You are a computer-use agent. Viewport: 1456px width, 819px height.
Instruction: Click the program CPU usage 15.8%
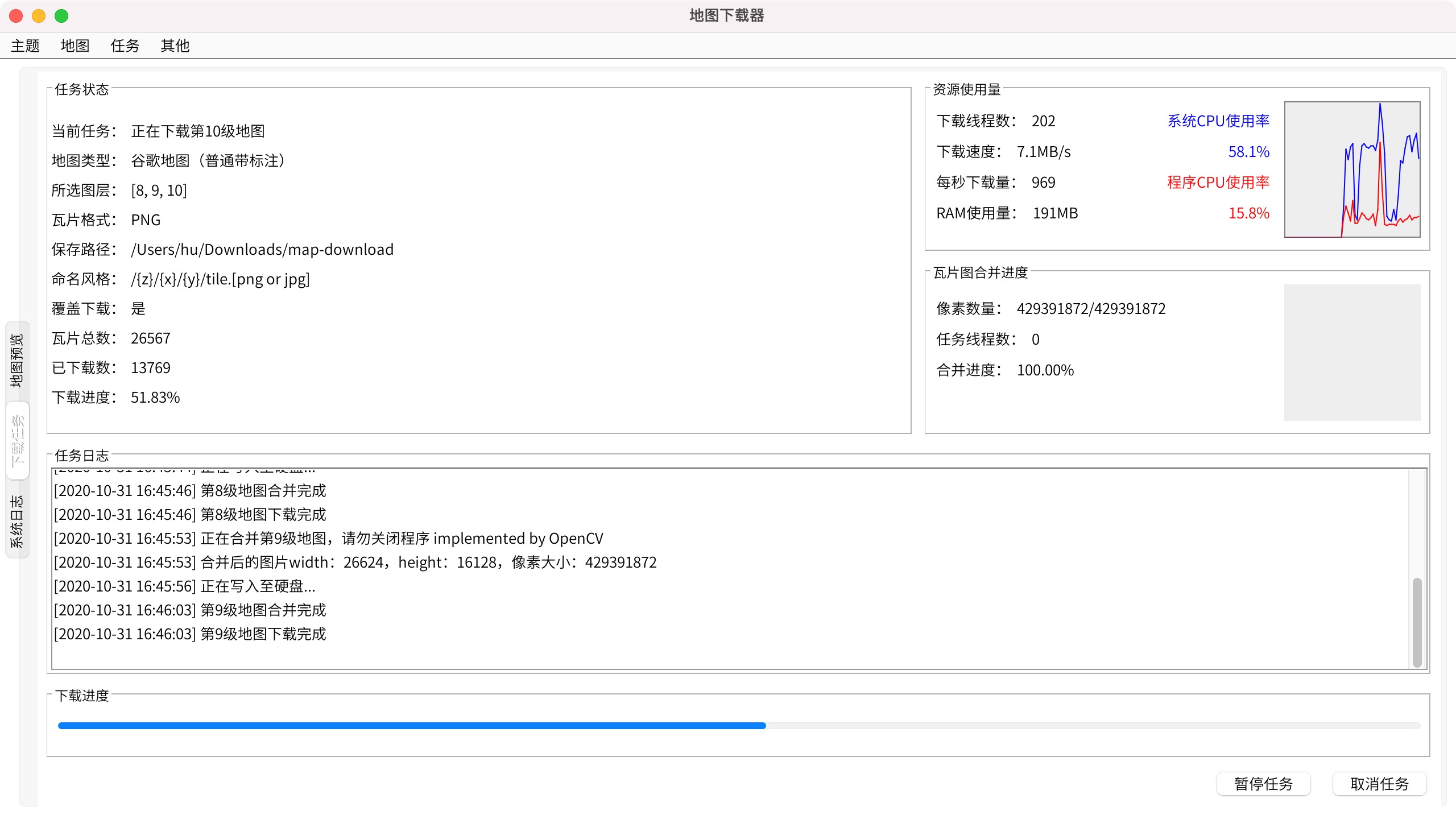tap(1249, 213)
